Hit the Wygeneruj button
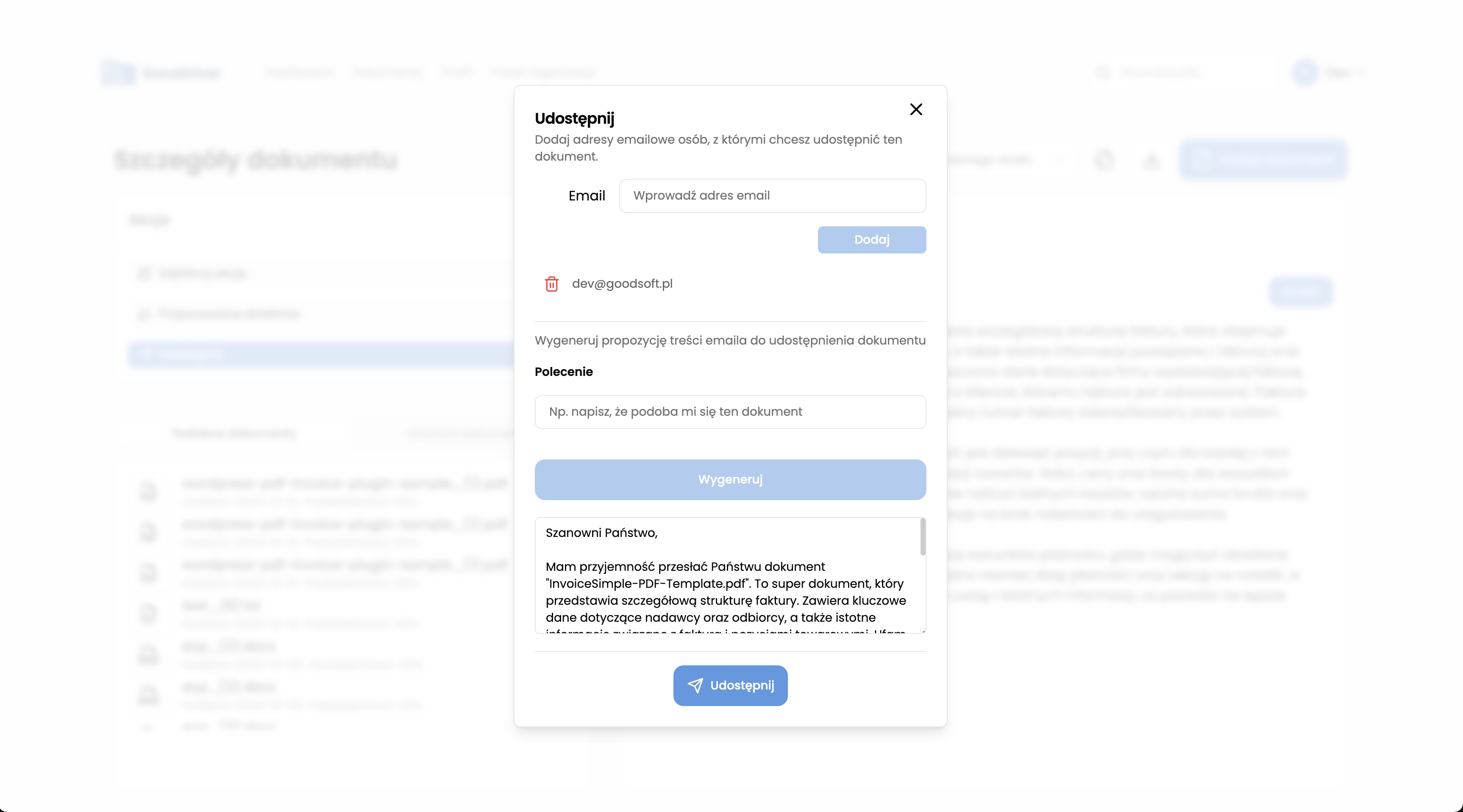Screen dimensions: 1463x812 (730, 480)
